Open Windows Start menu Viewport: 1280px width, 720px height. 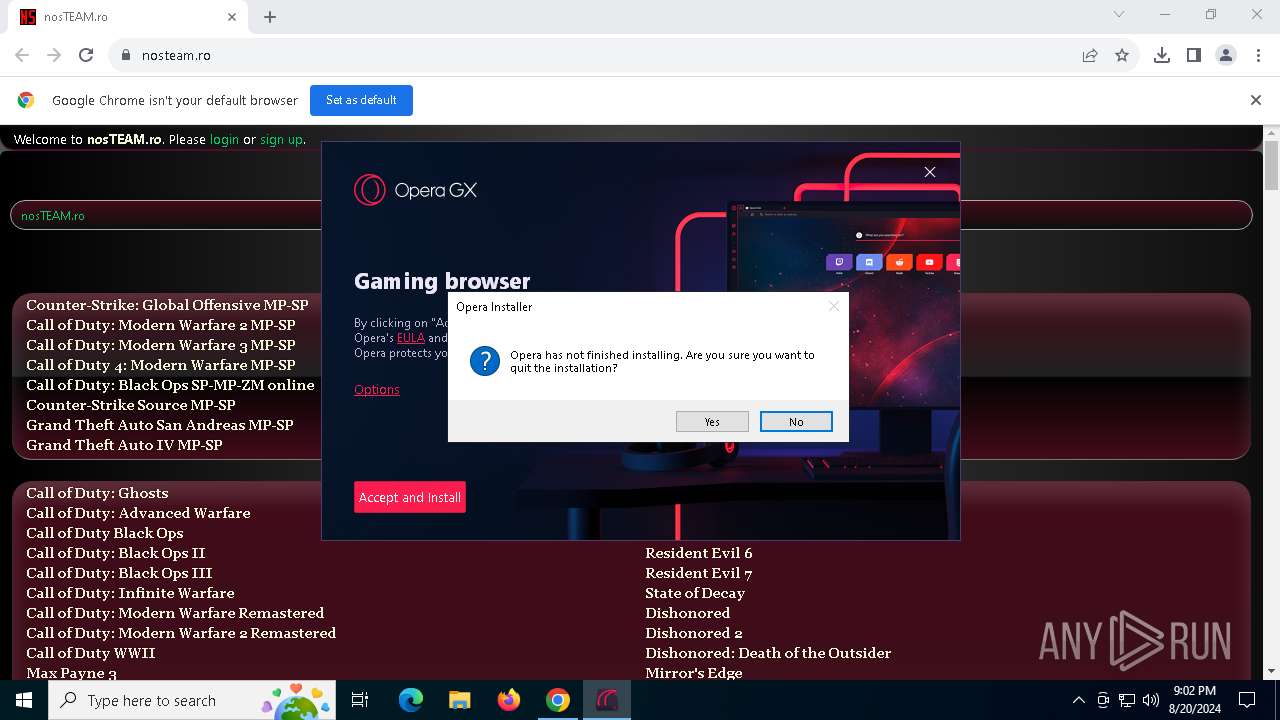[x=24, y=700]
